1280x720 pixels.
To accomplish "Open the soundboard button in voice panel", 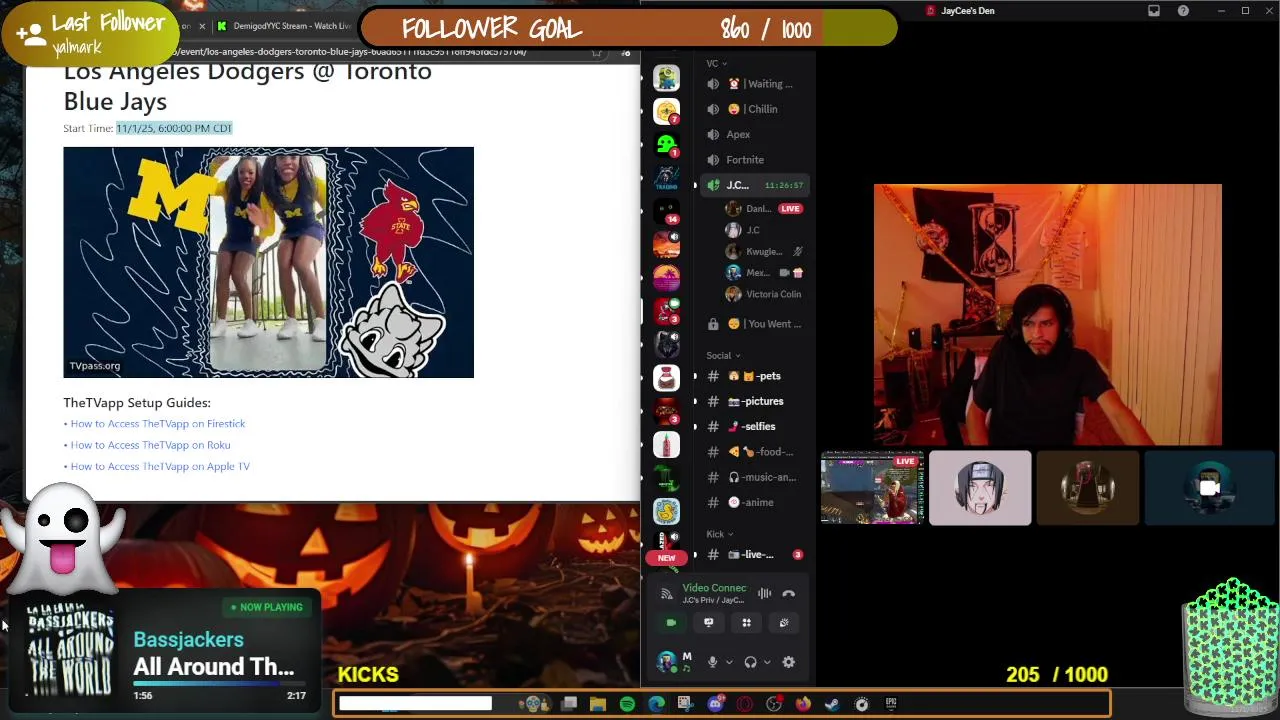I will [x=784, y=623].
